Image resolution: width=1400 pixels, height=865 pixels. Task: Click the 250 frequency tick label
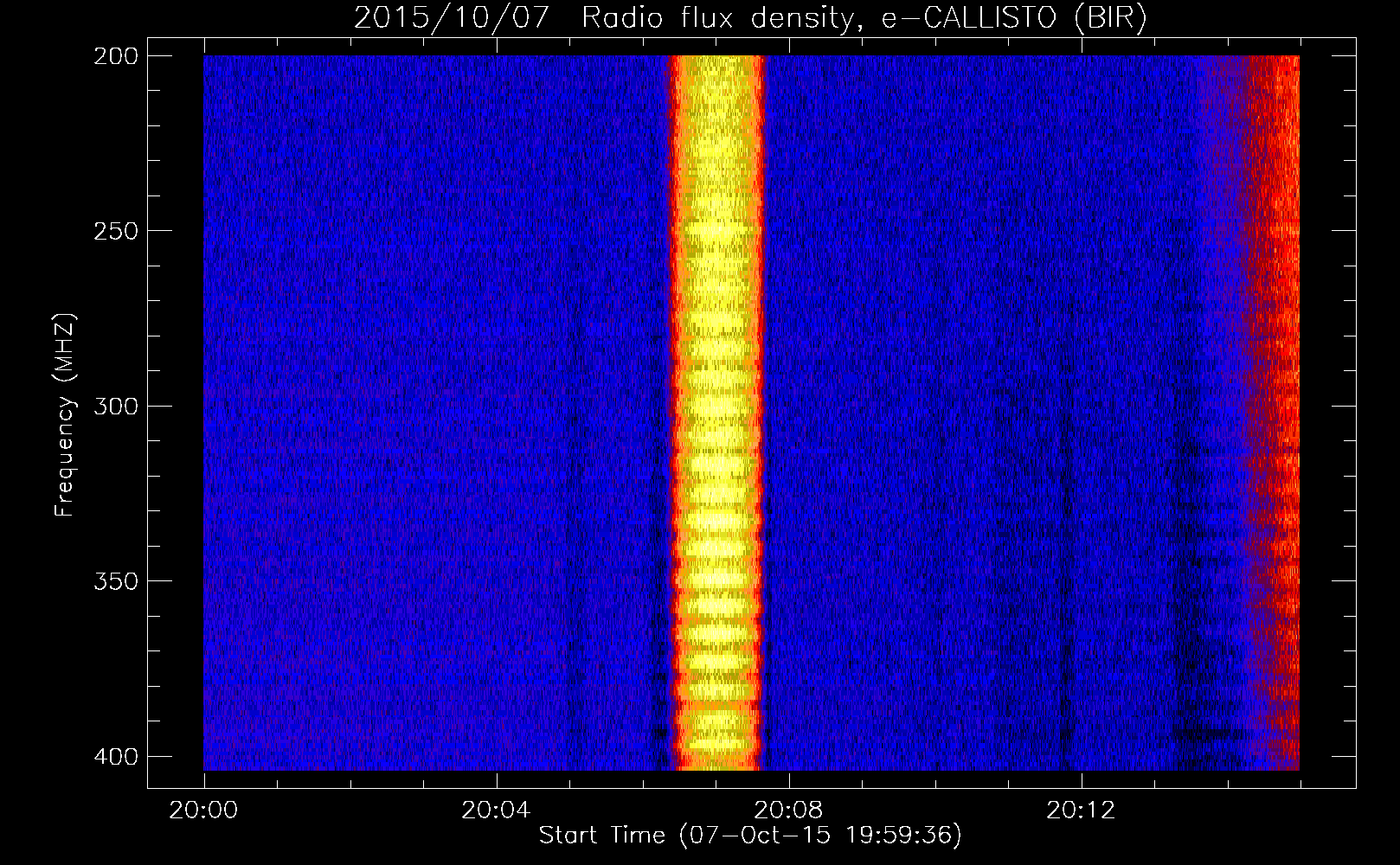pyautogui.click(x=115, y=231)
